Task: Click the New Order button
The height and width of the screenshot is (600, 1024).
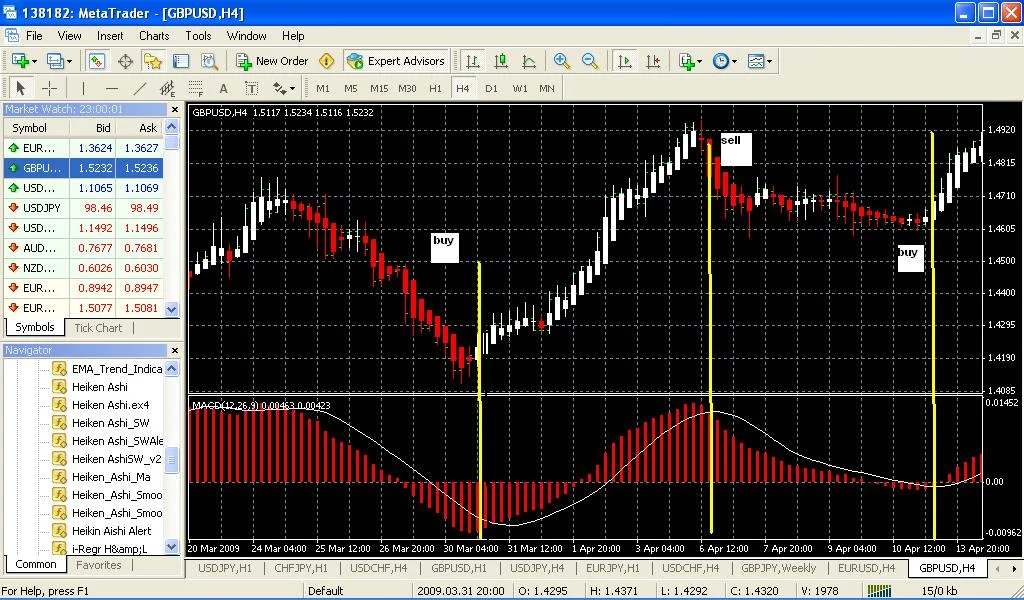Action: click(x=272, y=61)
